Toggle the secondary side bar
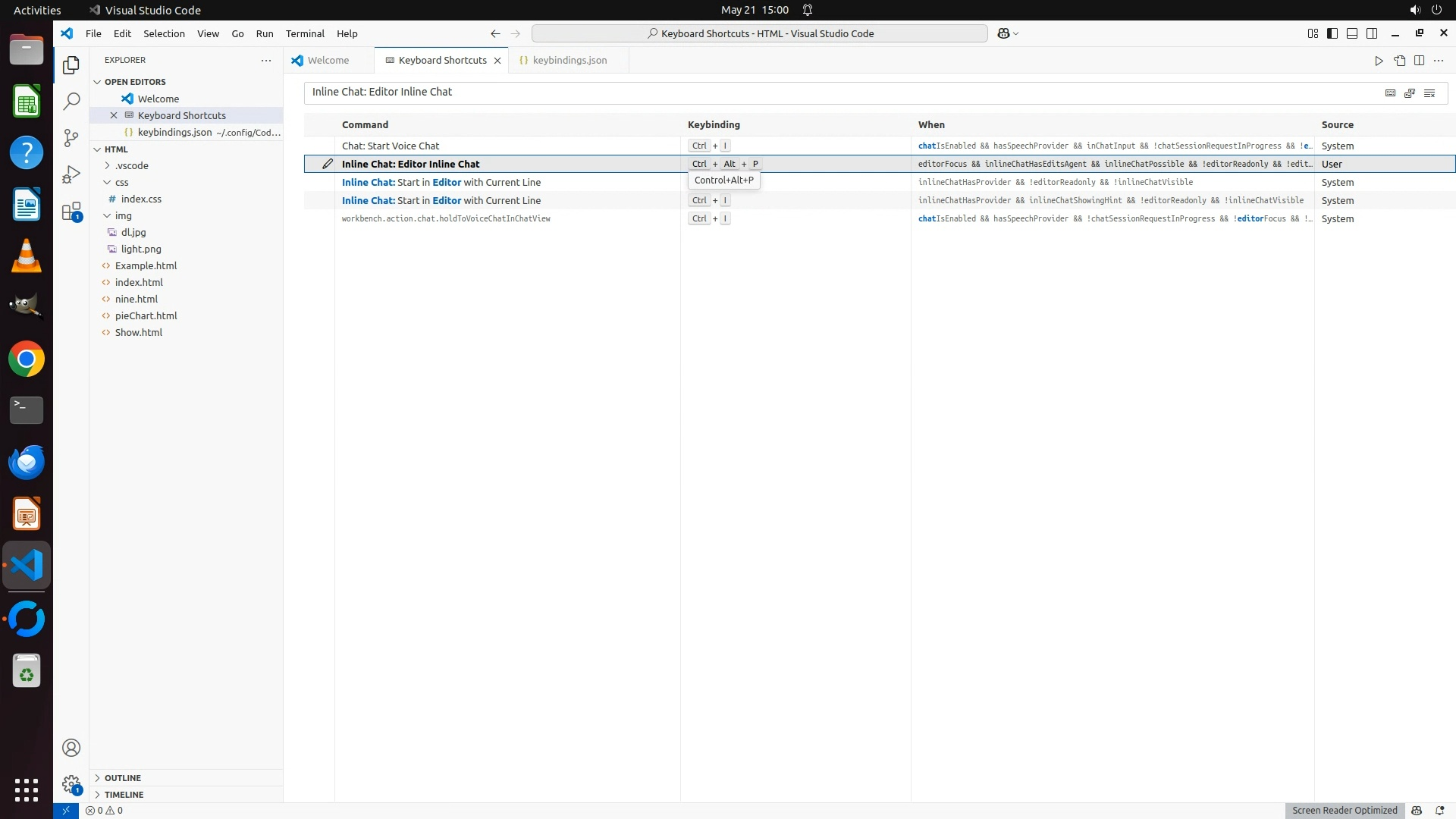1456x819 pixels. (1372, 33)
